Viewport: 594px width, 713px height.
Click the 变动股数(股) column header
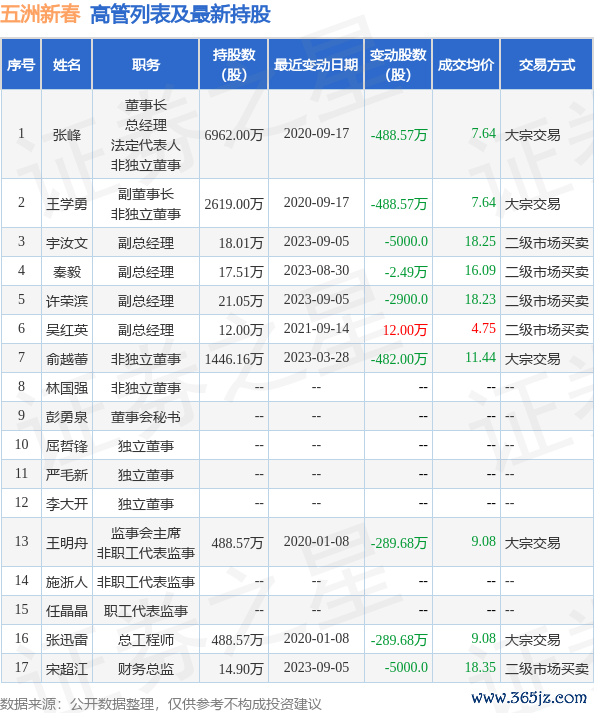398,65
